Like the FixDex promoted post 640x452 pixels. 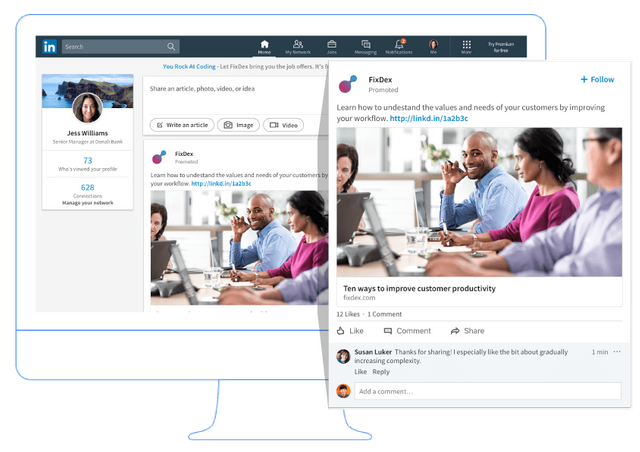click(350, 331)
